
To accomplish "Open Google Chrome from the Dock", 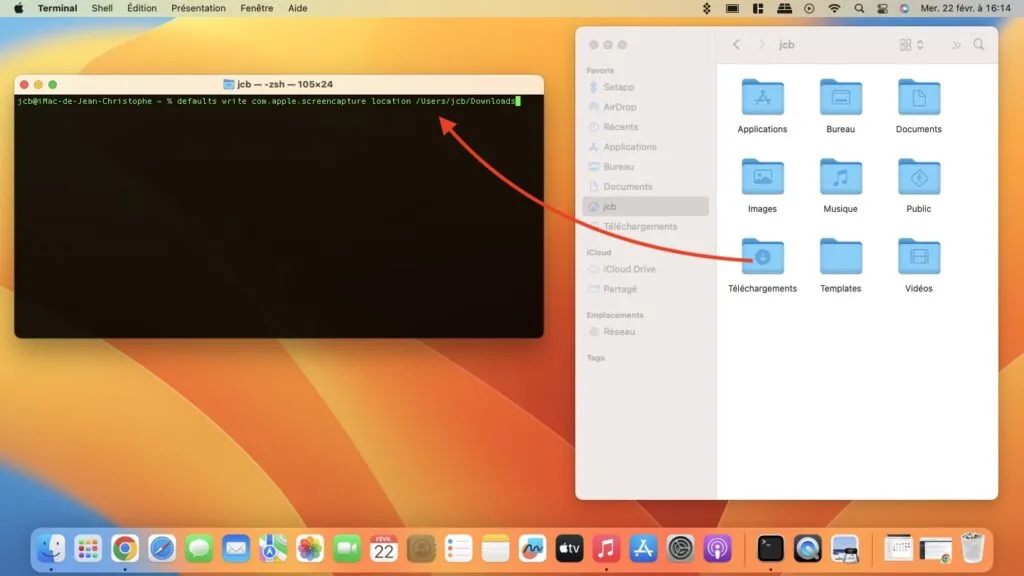I will click(126, 548).
